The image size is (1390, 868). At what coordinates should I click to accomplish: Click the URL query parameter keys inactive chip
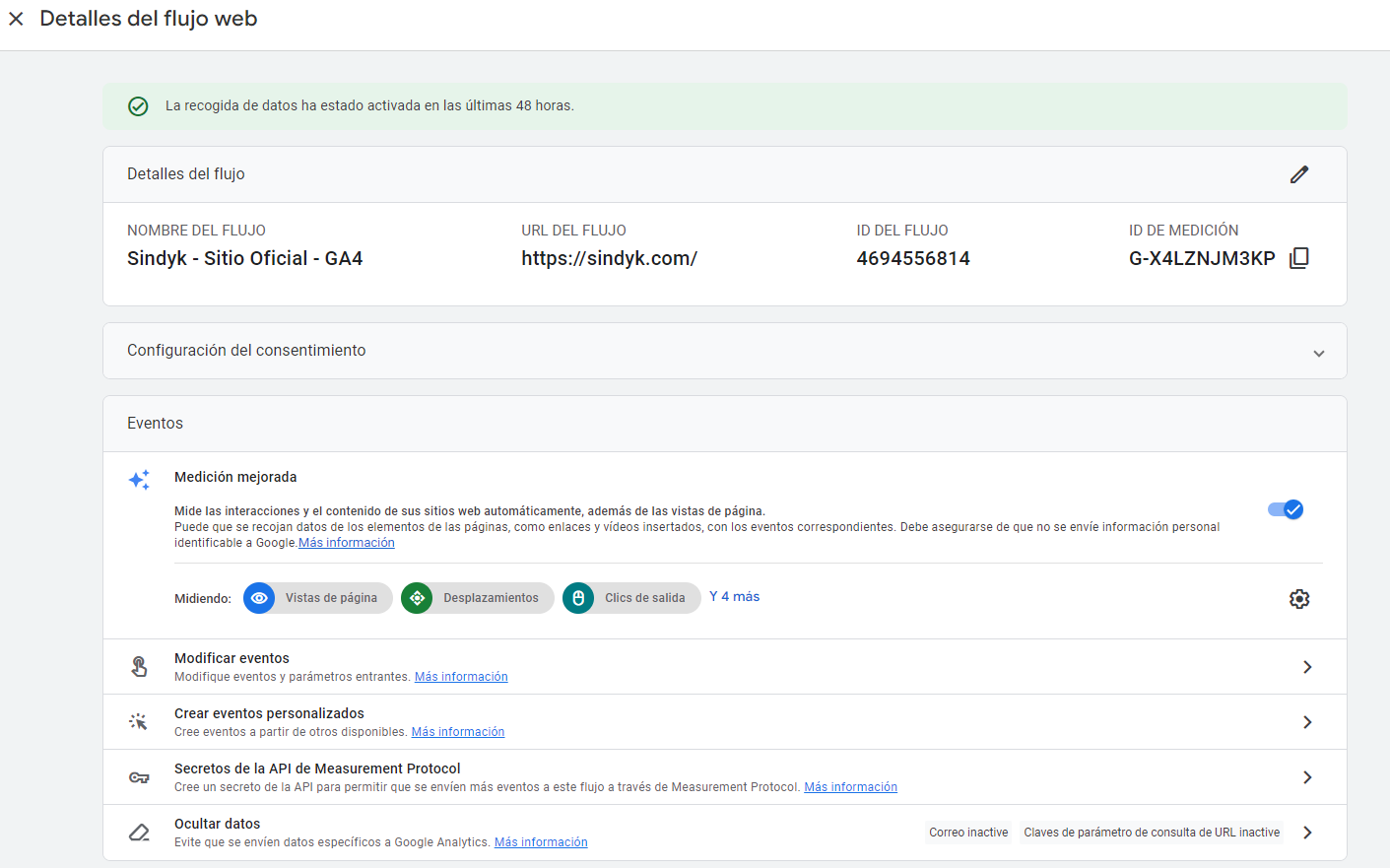1152,833
